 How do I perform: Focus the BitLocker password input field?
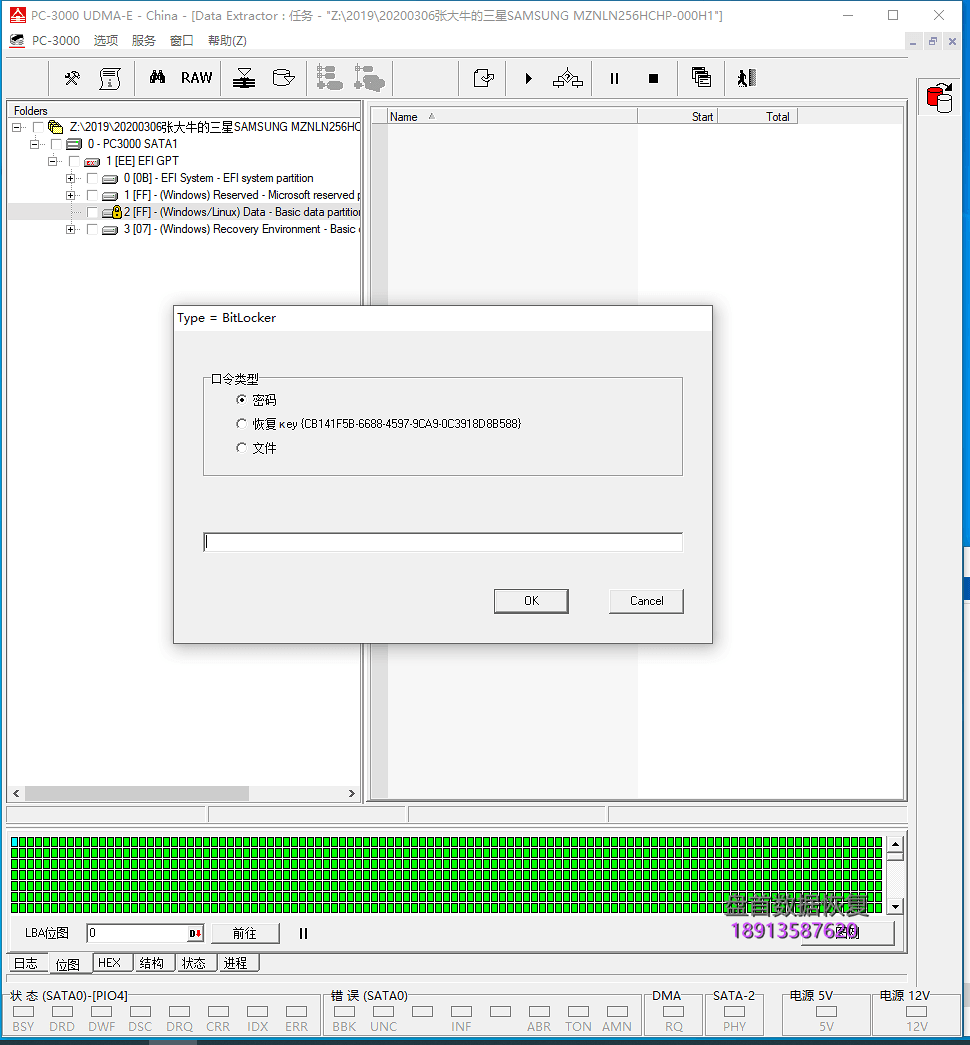[443, 542]
